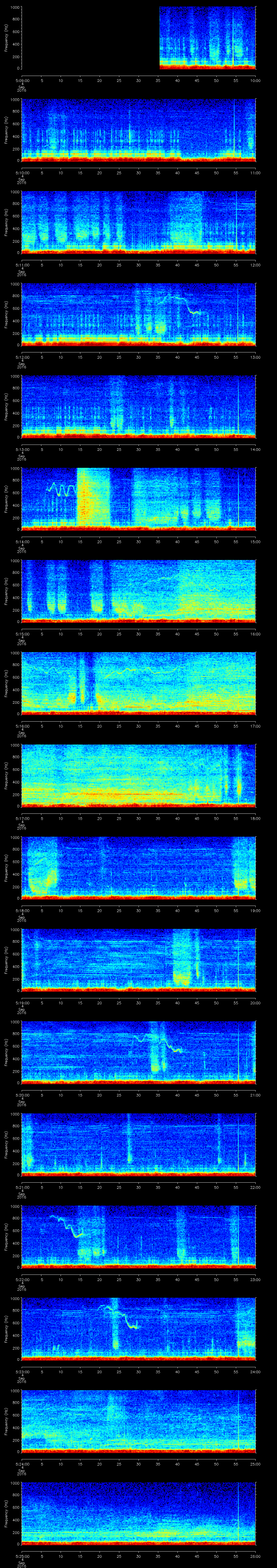Select the spectrogram panel starting at 5:10:00
This screenshot has width=277, height=1568.
click(x=139, y=130)
